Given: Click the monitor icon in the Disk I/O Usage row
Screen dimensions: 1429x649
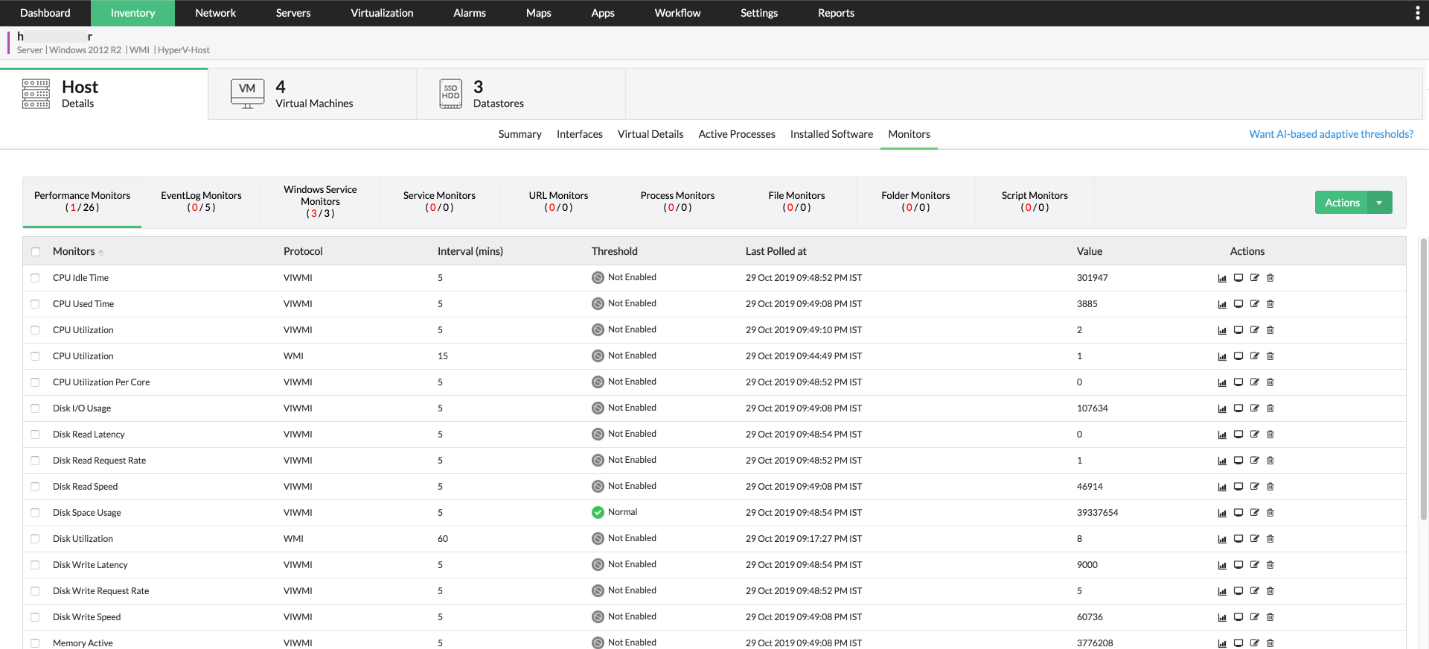Looking at the screenshot, I should [x=1238, y=408].
